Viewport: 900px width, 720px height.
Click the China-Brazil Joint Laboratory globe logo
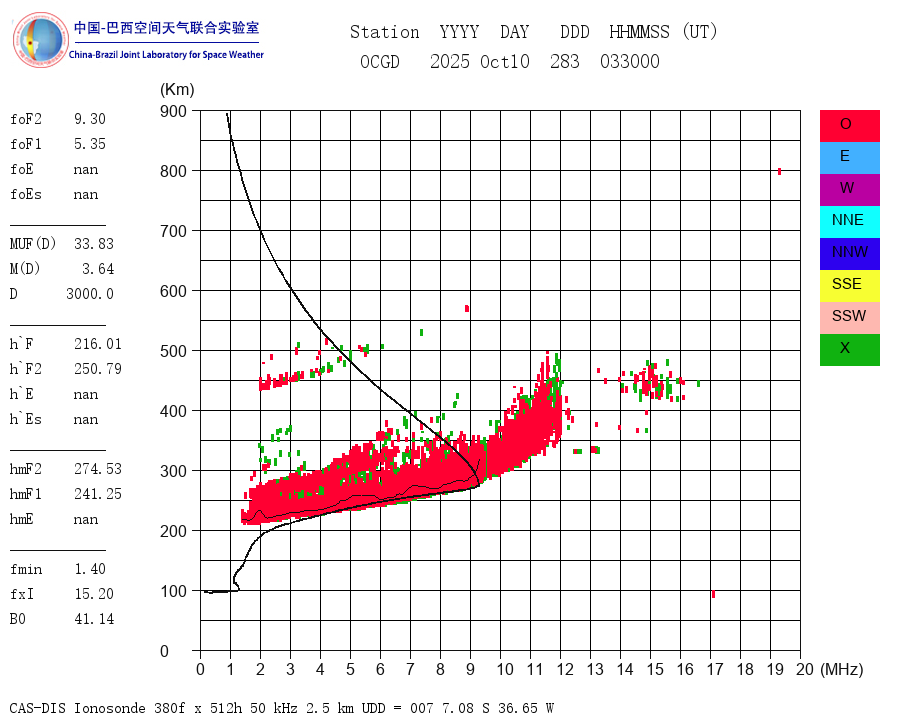click(40, 40)
